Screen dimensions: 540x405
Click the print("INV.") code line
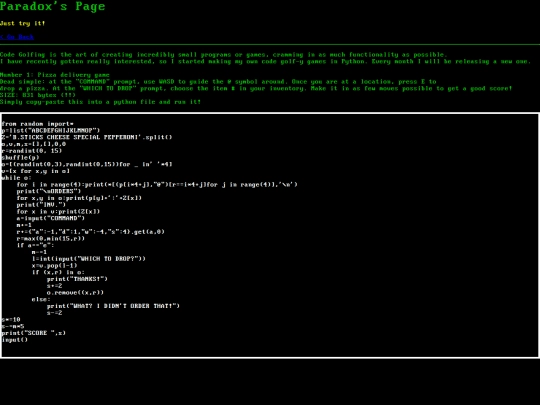pyautogui.click(x=41, y=205)
